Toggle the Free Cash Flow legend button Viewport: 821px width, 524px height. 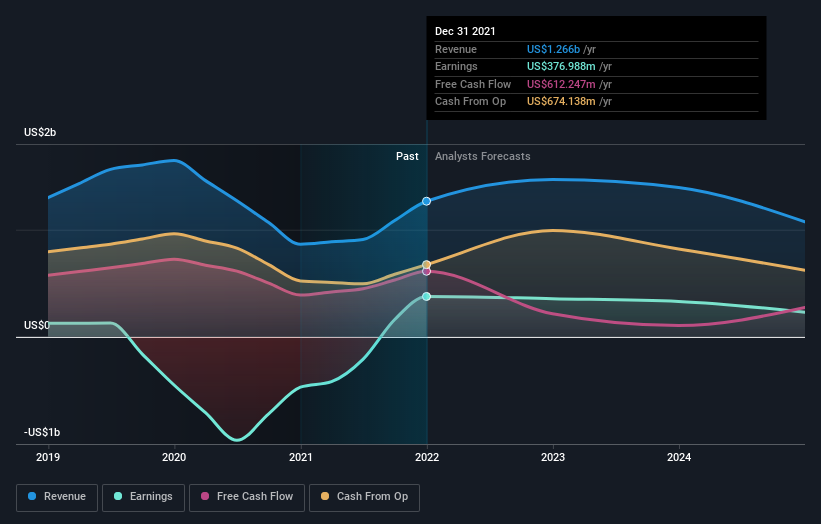(247, 497)
